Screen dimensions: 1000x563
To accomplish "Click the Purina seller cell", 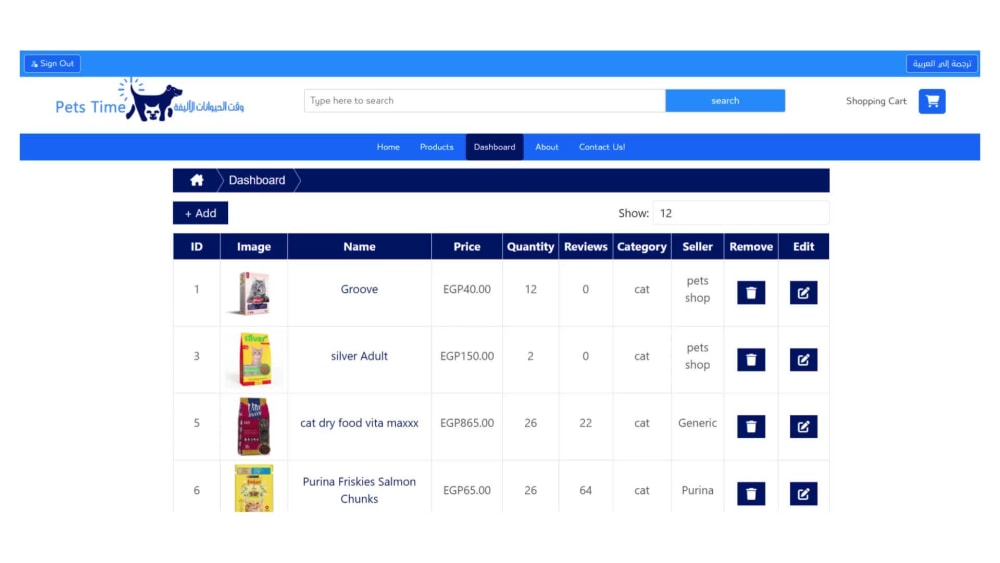I will (x=697, y=490).
